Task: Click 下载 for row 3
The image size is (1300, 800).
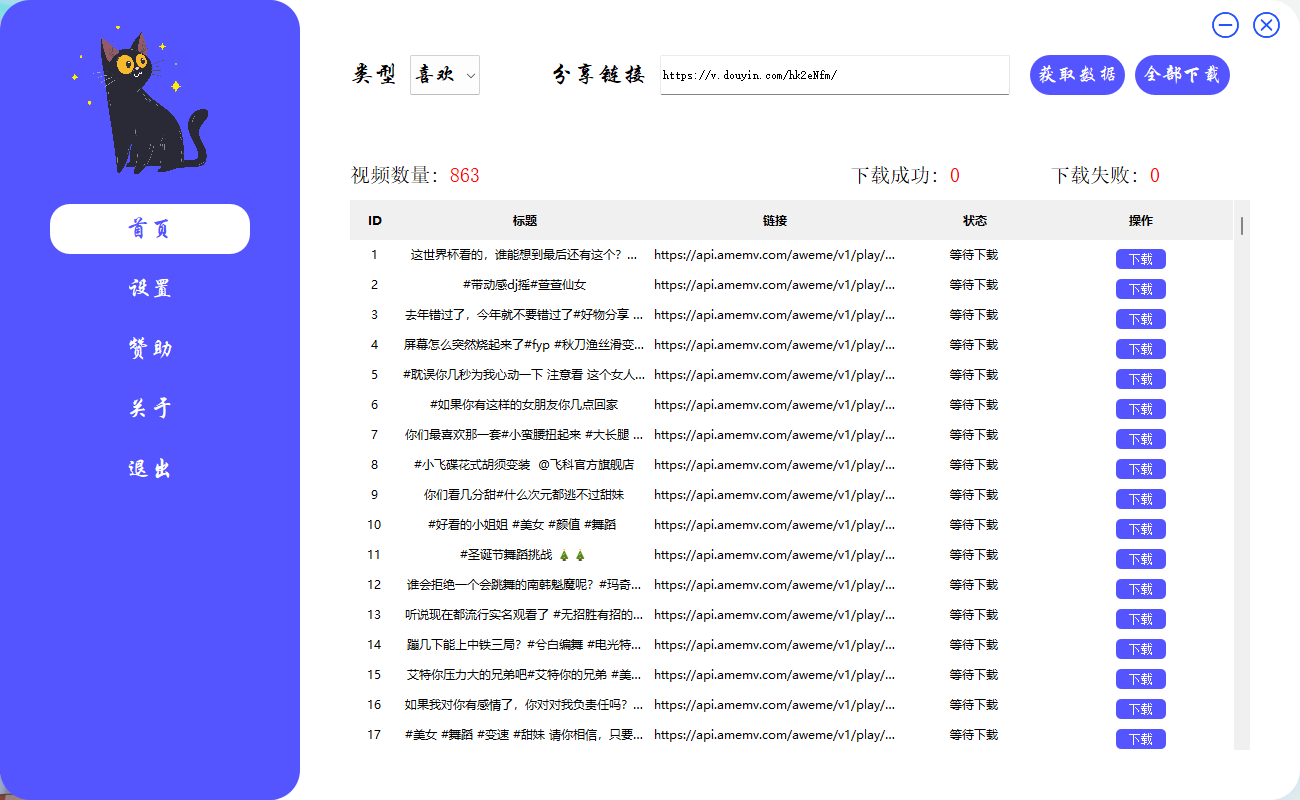Action: point(1141,319)
